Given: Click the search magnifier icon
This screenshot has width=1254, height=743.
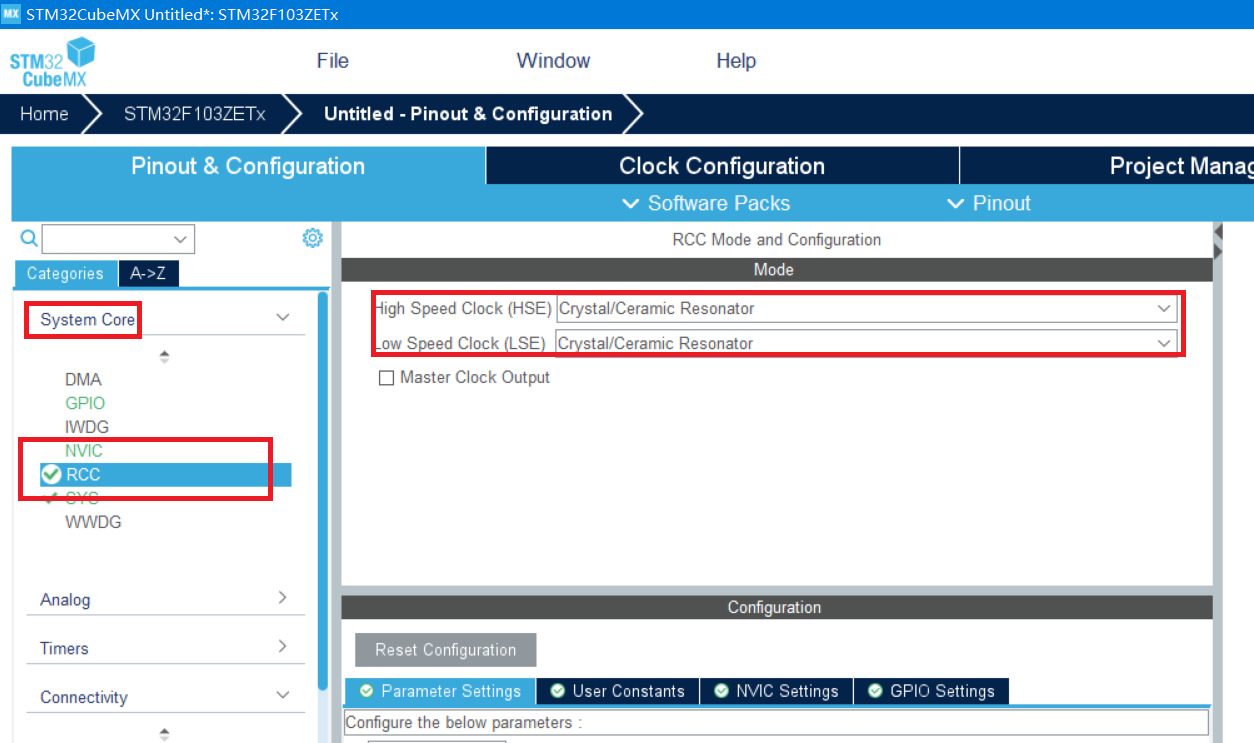Looking at the screenshot, I should click(x=29, y=238).
